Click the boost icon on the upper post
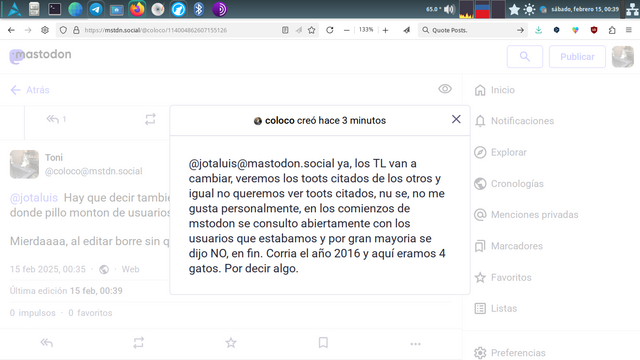This screenshot has height=360, width=640. [x=150, y=119]
